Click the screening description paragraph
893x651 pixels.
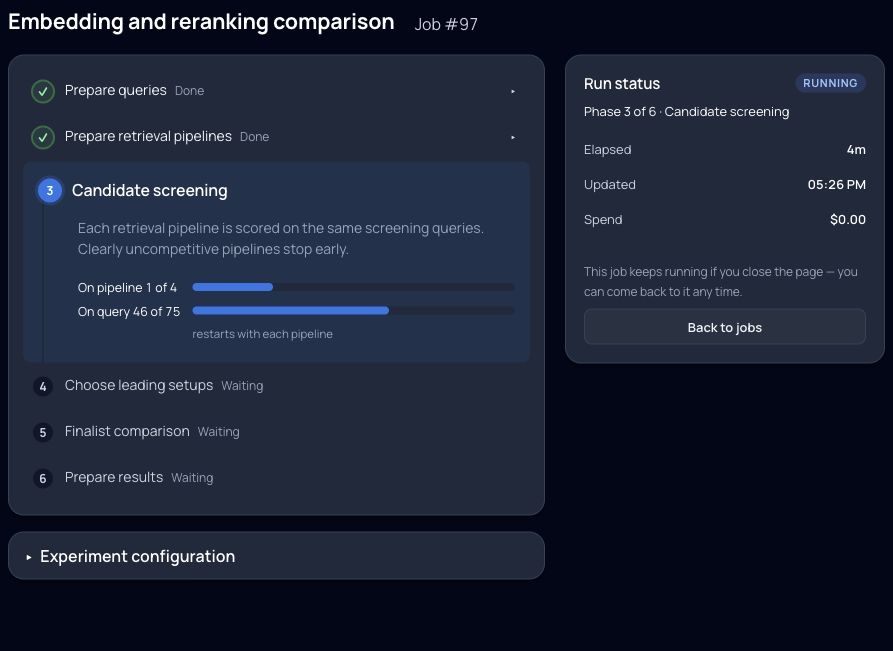(280, 239)
